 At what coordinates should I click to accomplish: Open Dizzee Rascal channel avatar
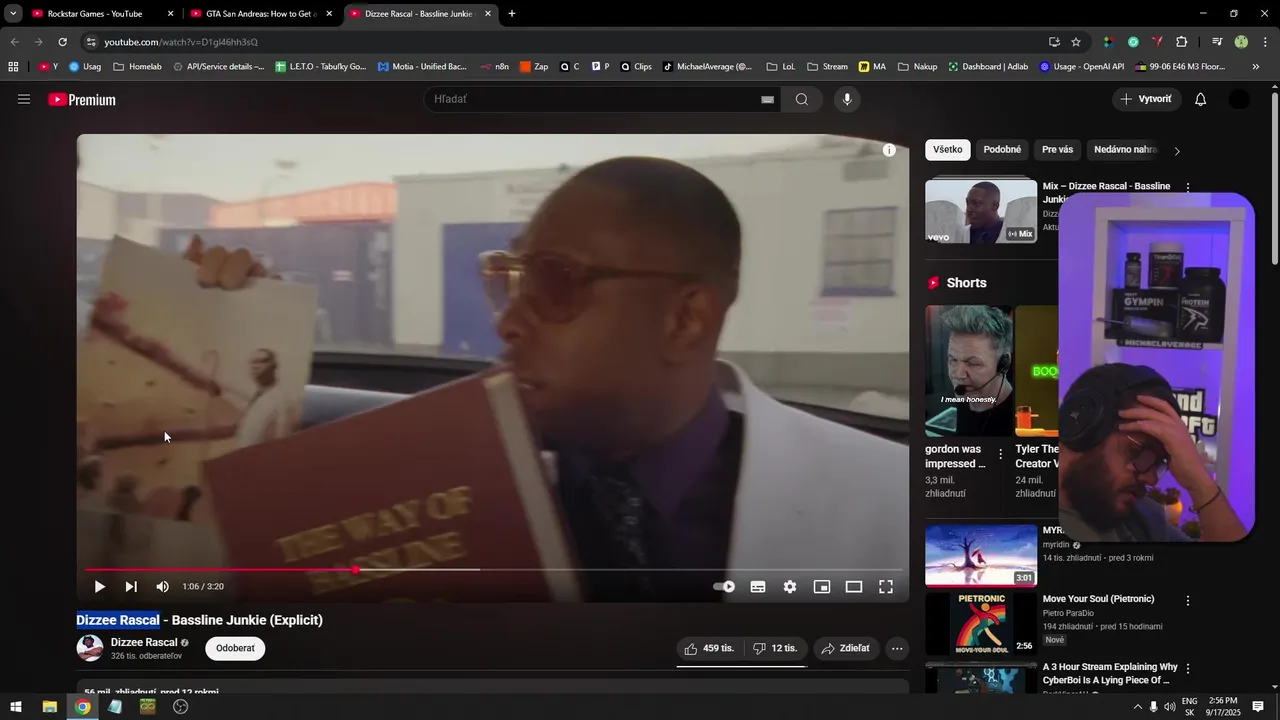(x=90, y=648)
